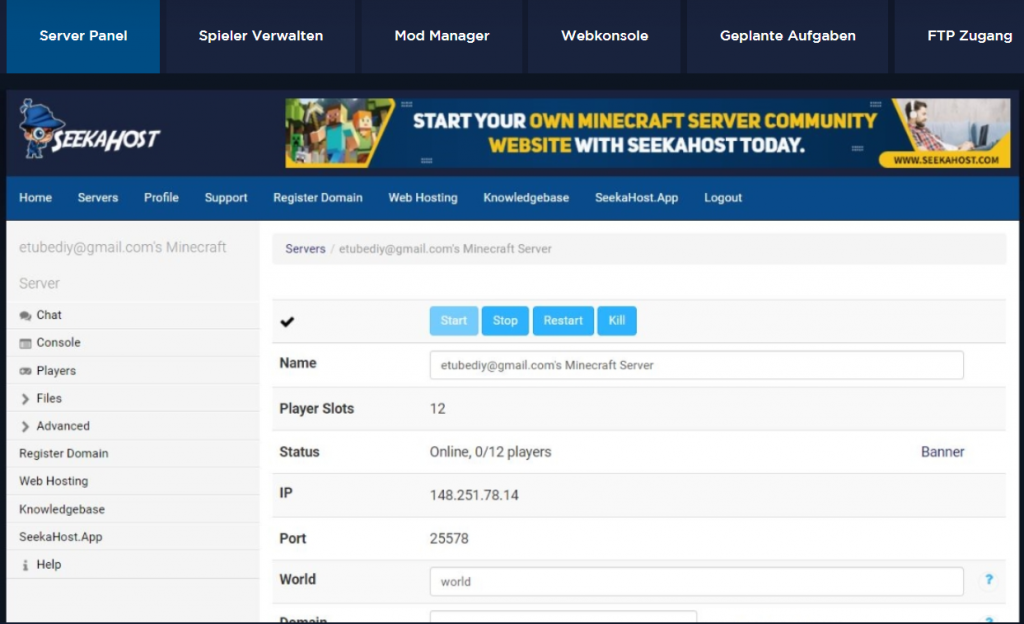The image size is (1024, 624).
Task: Open SeekaHost.App in navigation bar
Action: [636, 198]
